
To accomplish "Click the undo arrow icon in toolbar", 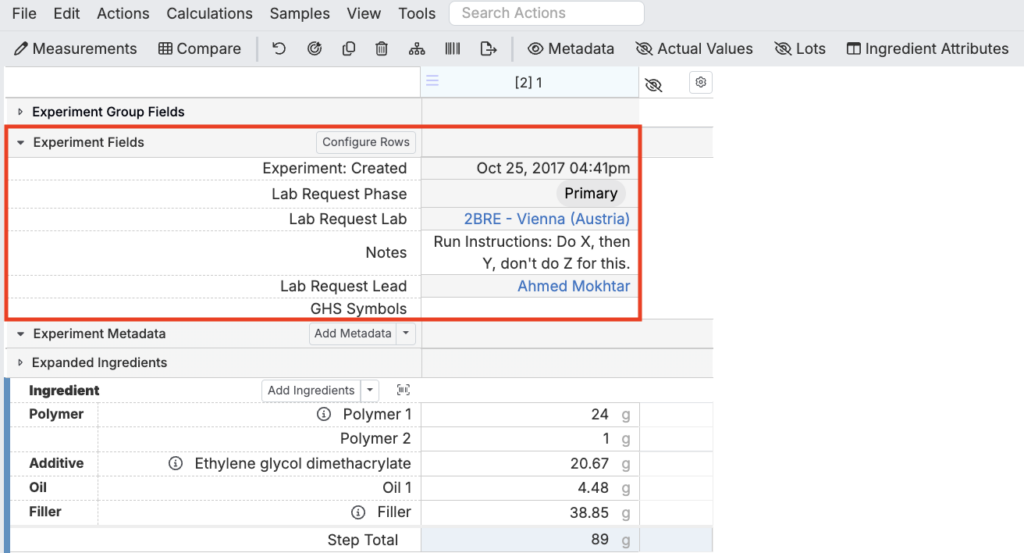I will 279,49.
